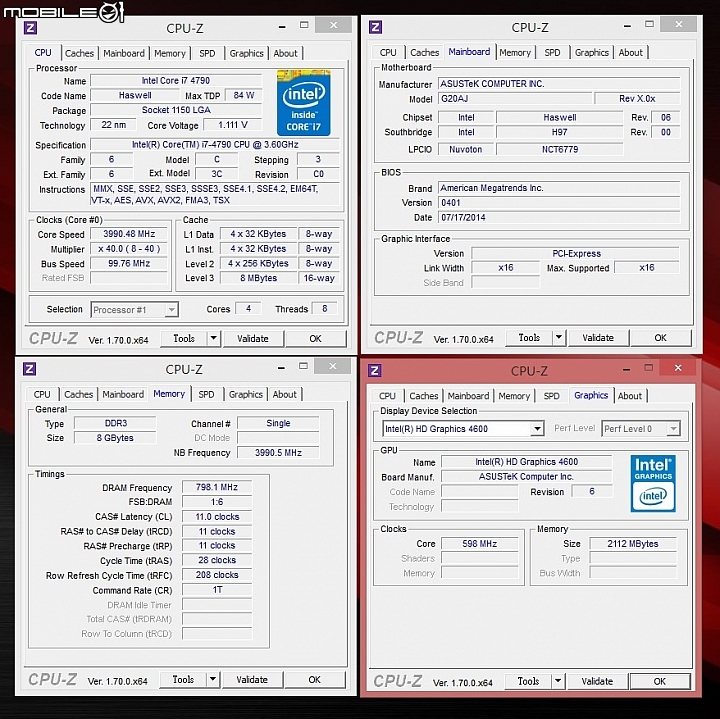Screen dimensions: 720x719
Task: Click the Southbridge value H97
Action: coord(560,132)
